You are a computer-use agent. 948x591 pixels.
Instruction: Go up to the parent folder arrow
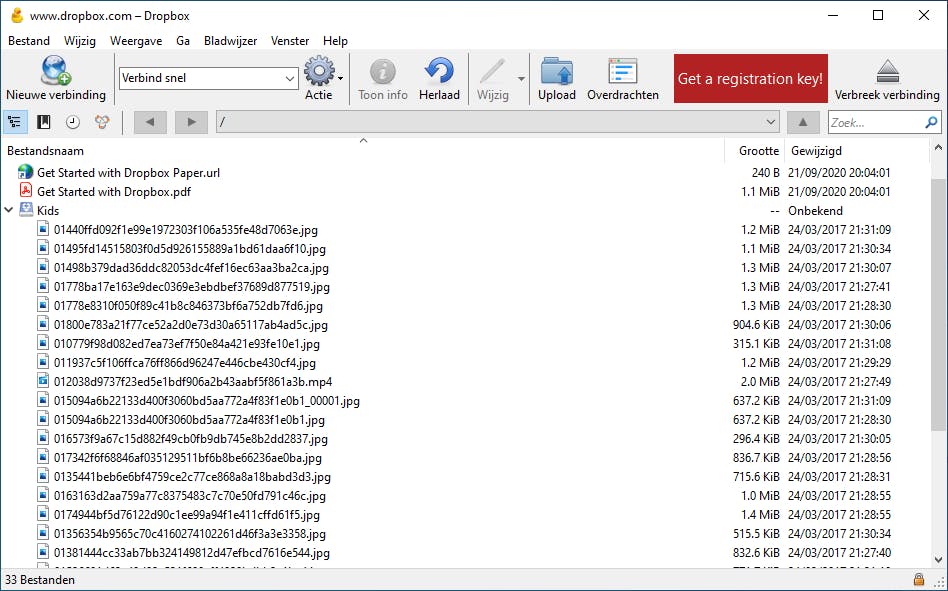[x=803, y=122]
